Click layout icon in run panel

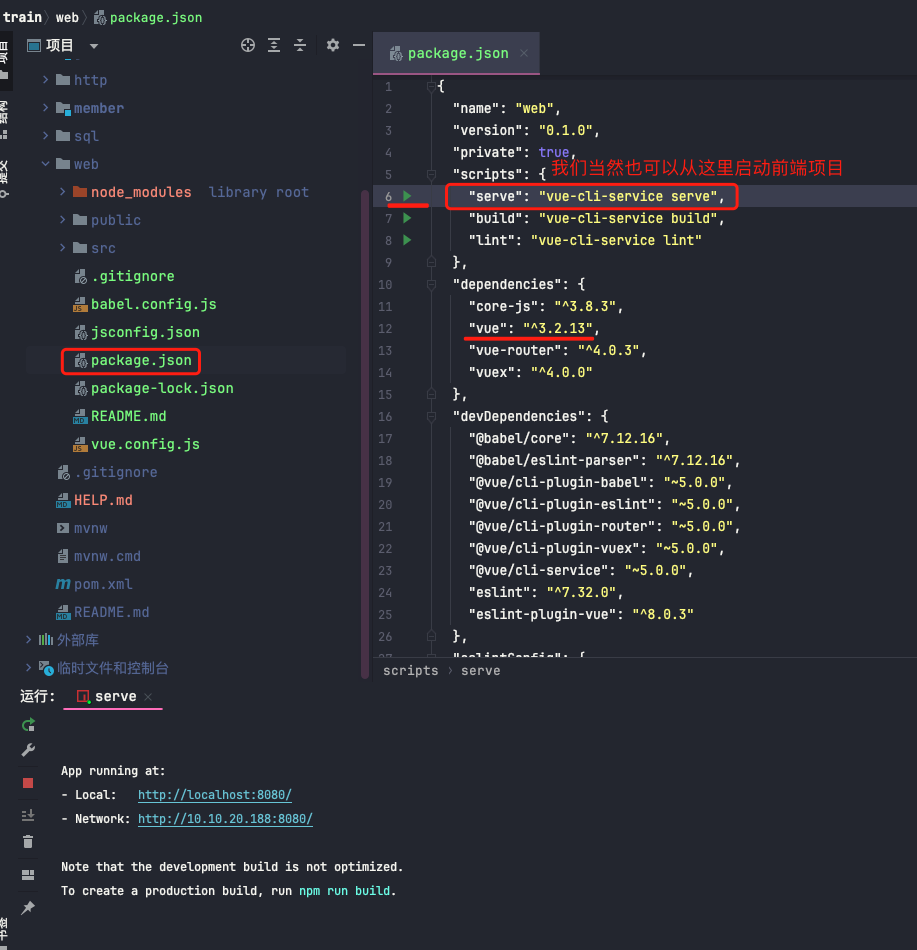point(28,874)
